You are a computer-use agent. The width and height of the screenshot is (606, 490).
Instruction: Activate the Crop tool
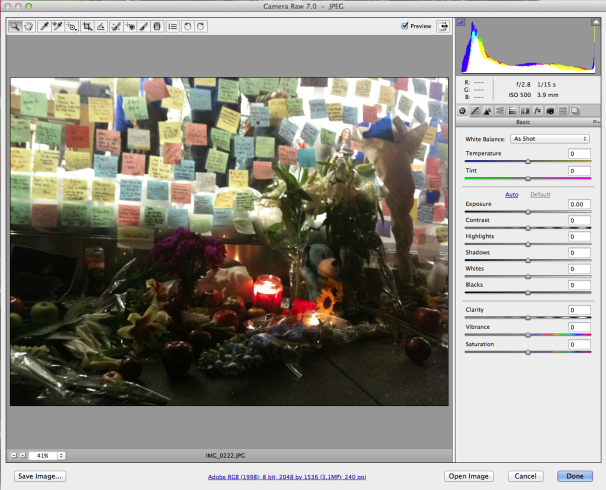89,26
